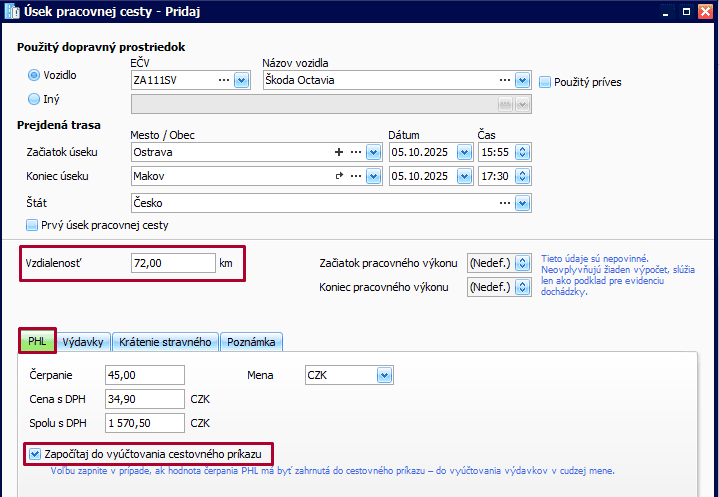Open the ellipsis lookup button for EČV
Image resolution: width=719 pixels, height=497 pixels.
tap(223, 81)
